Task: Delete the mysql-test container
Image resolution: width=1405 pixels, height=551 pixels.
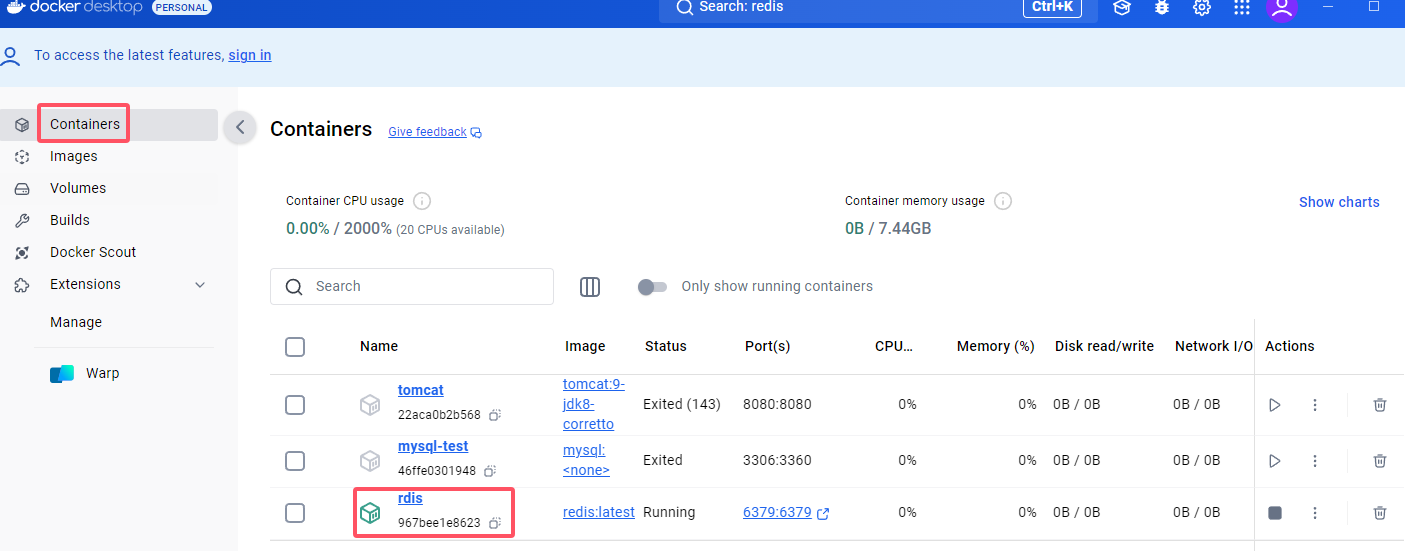Action: pos(1380,461)
